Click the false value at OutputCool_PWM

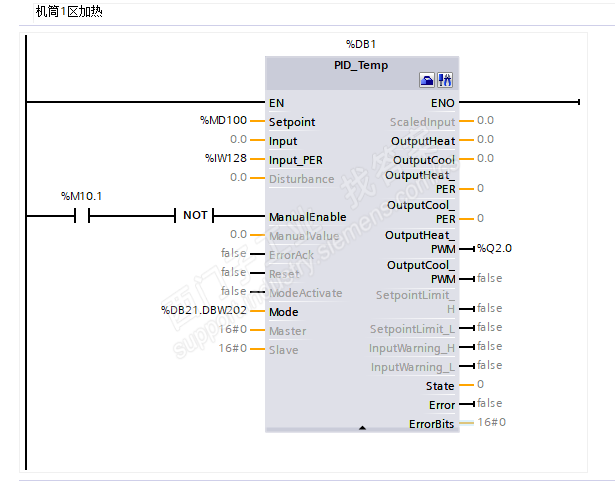pyautogui.click(x=489, y=278)
